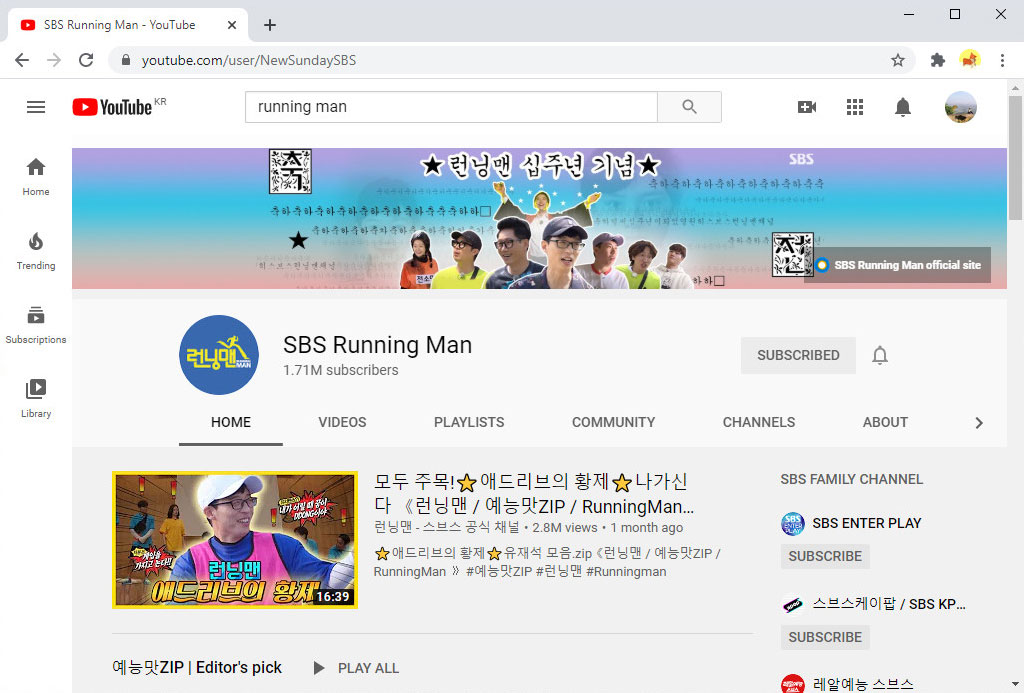The height and width of the screenshot is (693, 1024).
Task: Open the Chrome profile avatar icon
Action: pyautogui.click(x=970, y=60)
